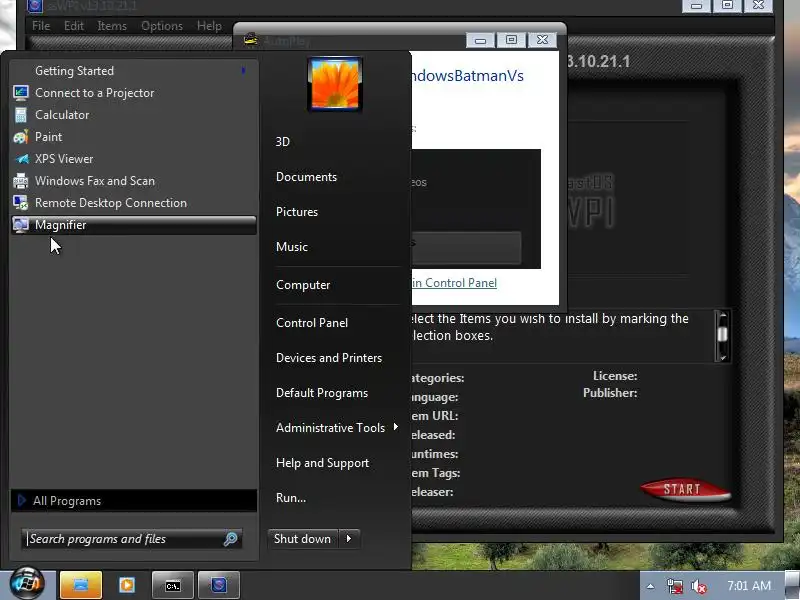Open Devices and Printers
Screen dimensions: 800x600
point(329,358)
